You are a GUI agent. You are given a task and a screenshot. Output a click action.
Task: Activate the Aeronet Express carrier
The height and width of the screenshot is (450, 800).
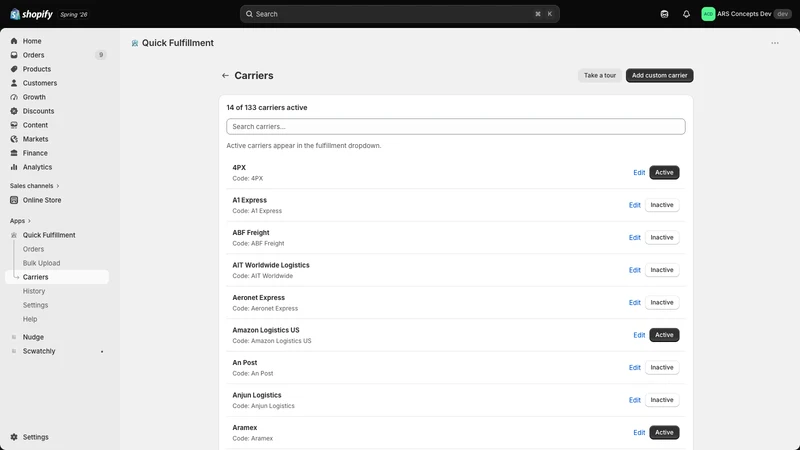662,303
